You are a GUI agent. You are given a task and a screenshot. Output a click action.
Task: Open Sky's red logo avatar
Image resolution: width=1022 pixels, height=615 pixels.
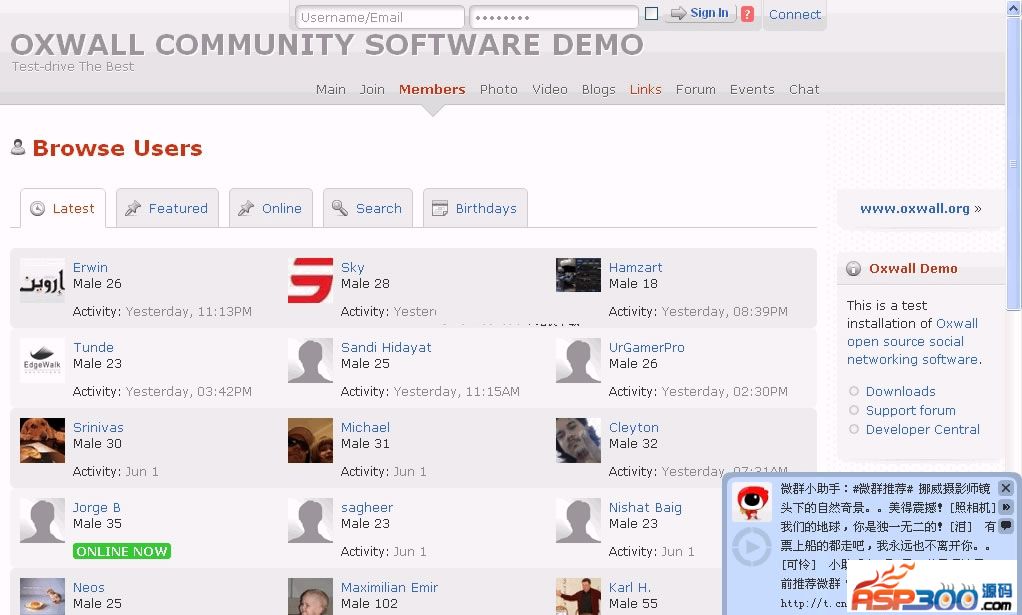point(310,280)
